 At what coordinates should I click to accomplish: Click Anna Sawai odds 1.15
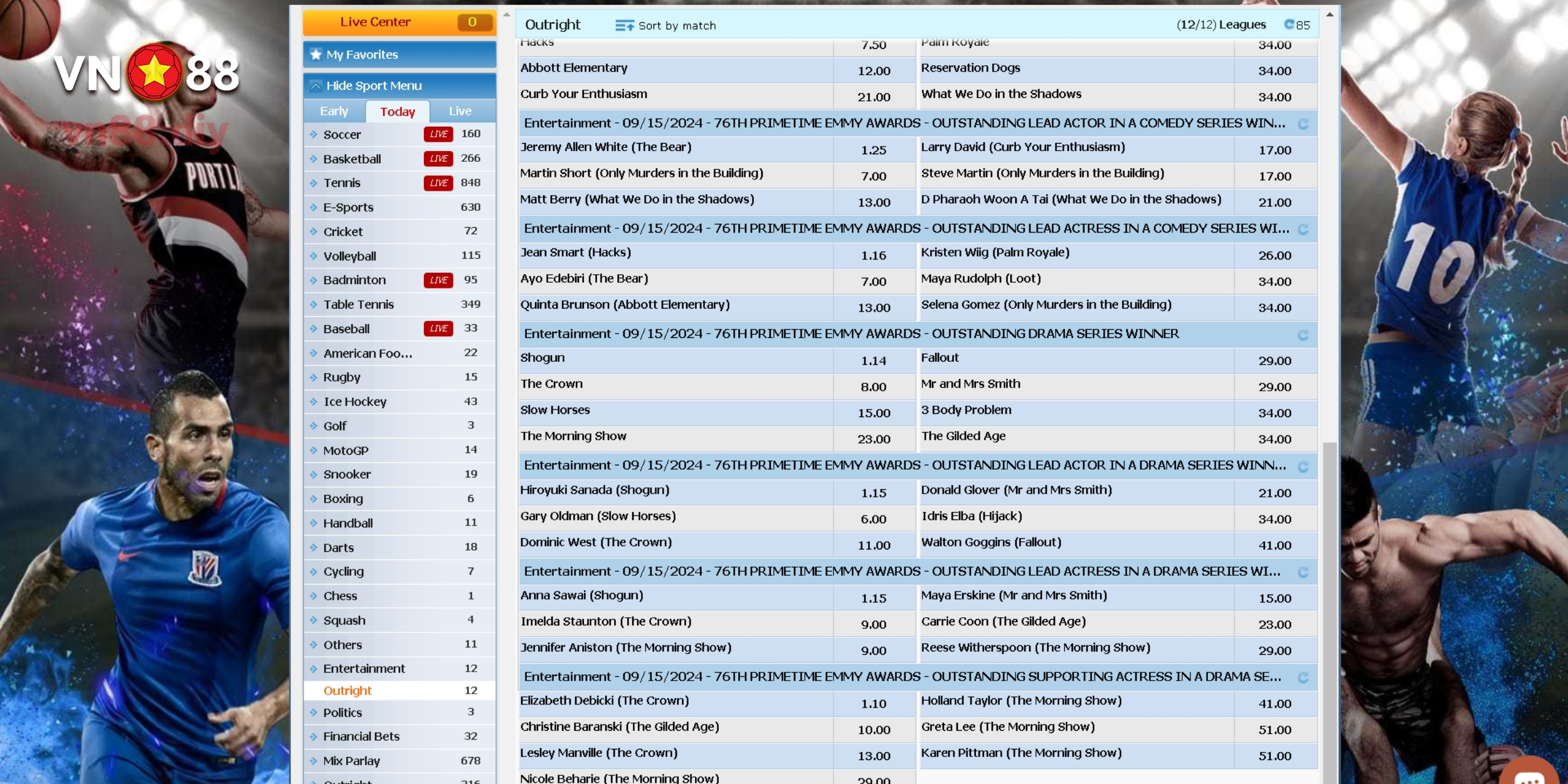(874, 599)
